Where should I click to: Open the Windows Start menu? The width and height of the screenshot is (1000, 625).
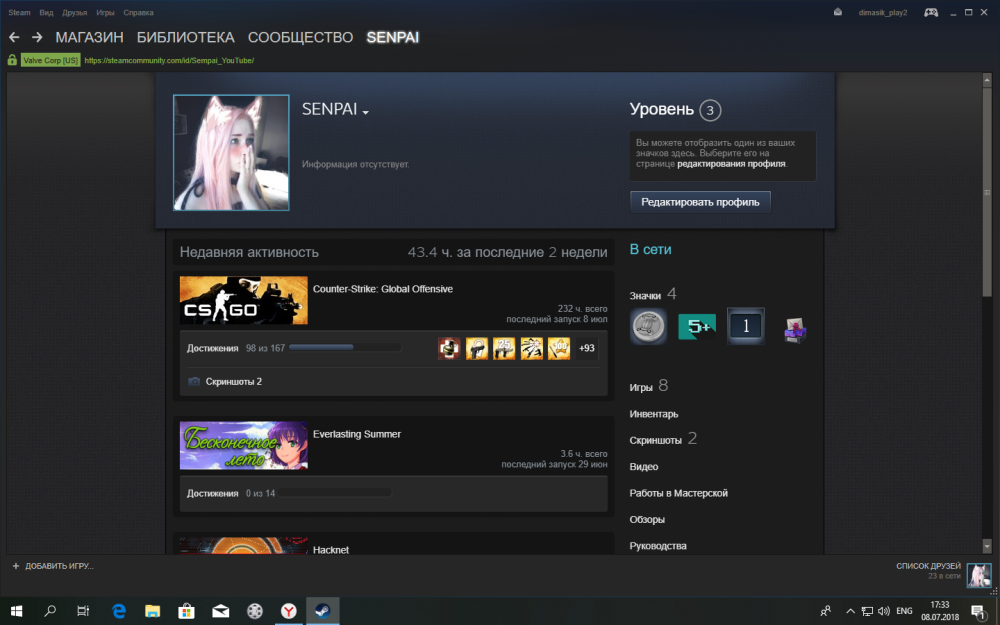click(x=17, y=611)
